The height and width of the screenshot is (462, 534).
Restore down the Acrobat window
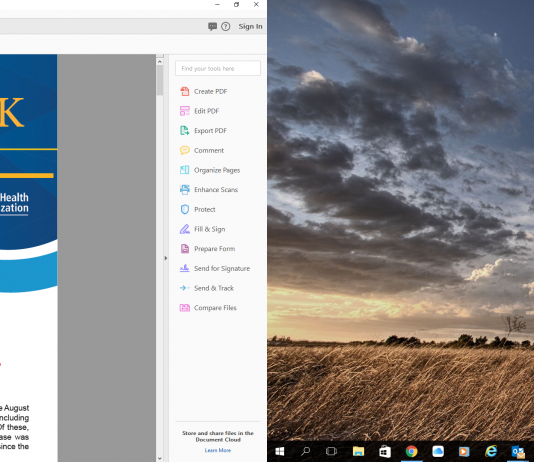coord(237,4)
